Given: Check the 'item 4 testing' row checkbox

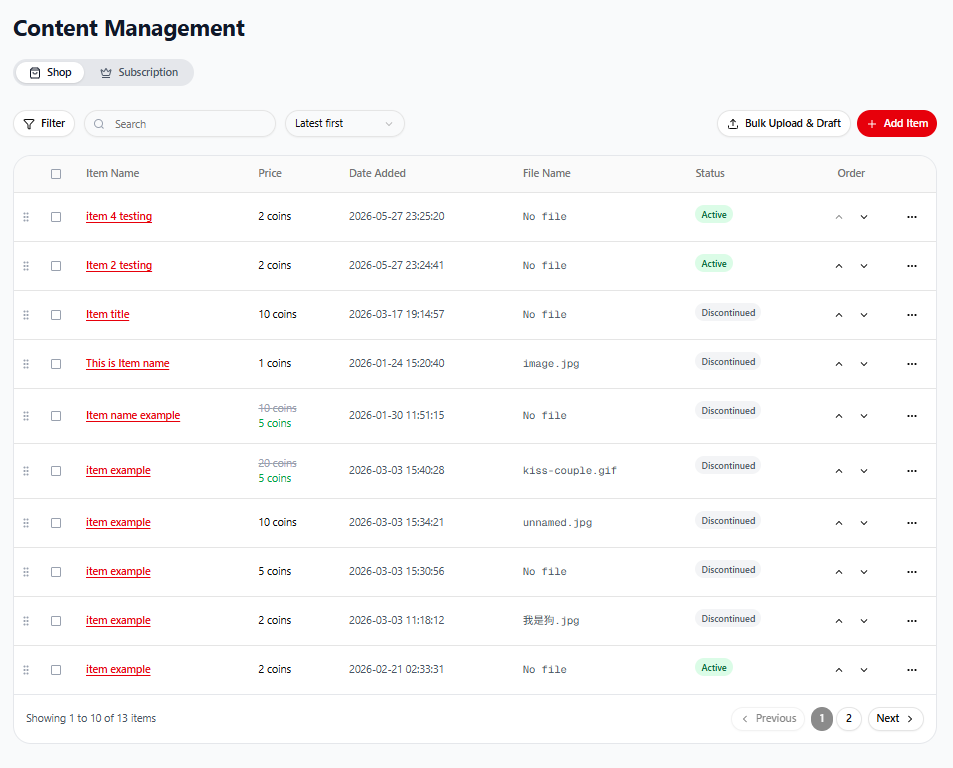Looking at the screenshot, I should [56, 217].
